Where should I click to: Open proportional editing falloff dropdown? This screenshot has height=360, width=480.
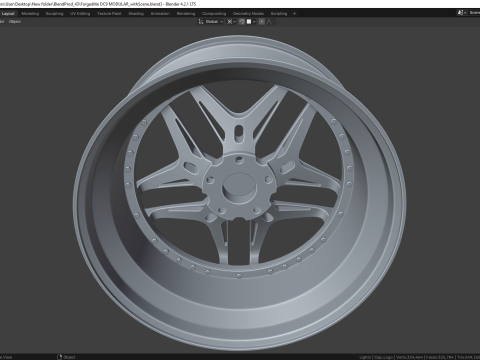click(270, 22)
